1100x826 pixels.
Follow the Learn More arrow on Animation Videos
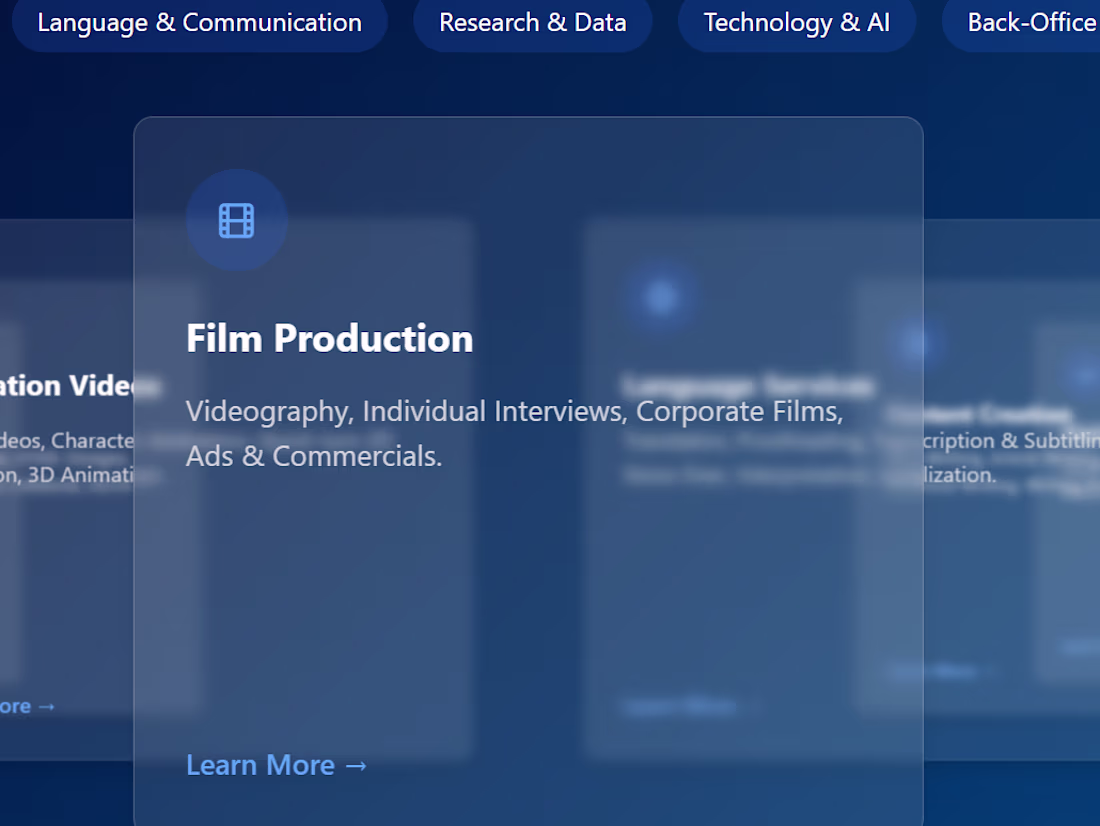pyautogui.click(x=25, y=706)
